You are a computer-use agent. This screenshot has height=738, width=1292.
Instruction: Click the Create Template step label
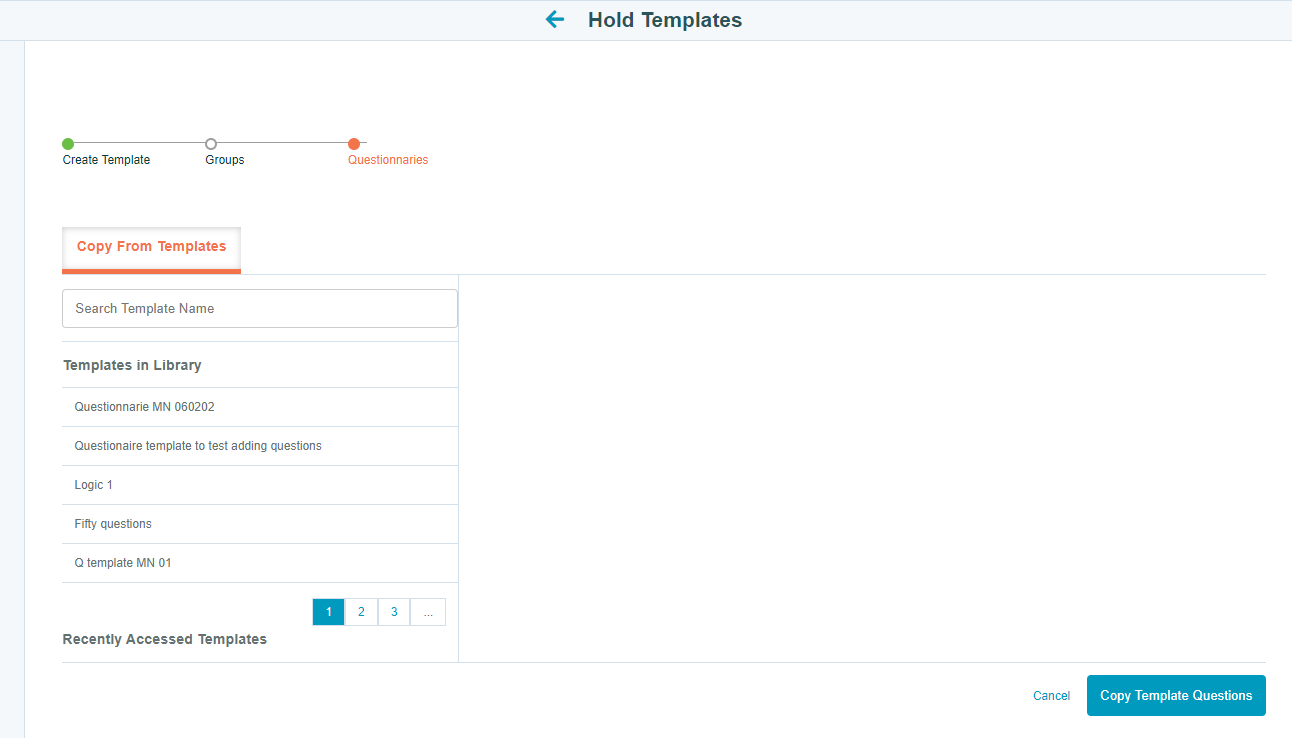106,160
